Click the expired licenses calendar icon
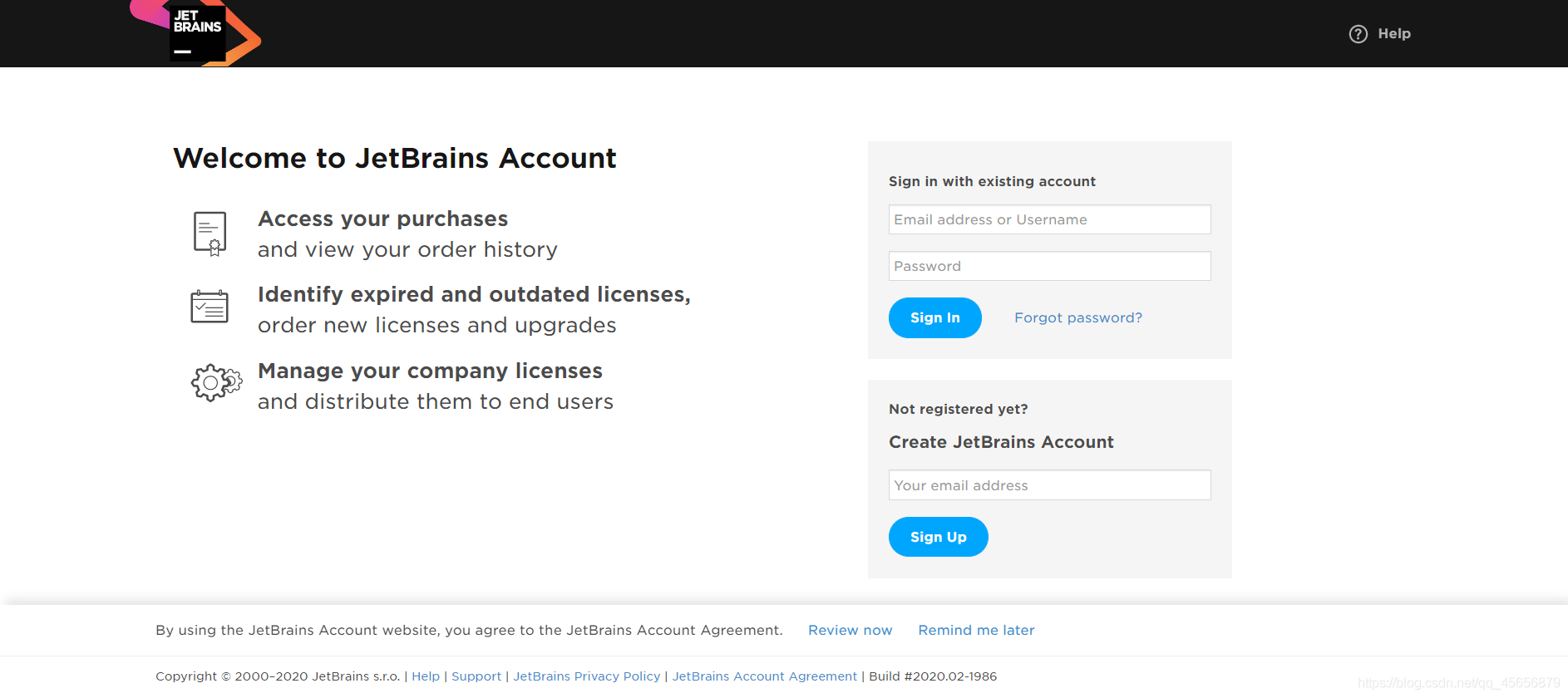This screenshot has height=698, width=1568. 210,307
